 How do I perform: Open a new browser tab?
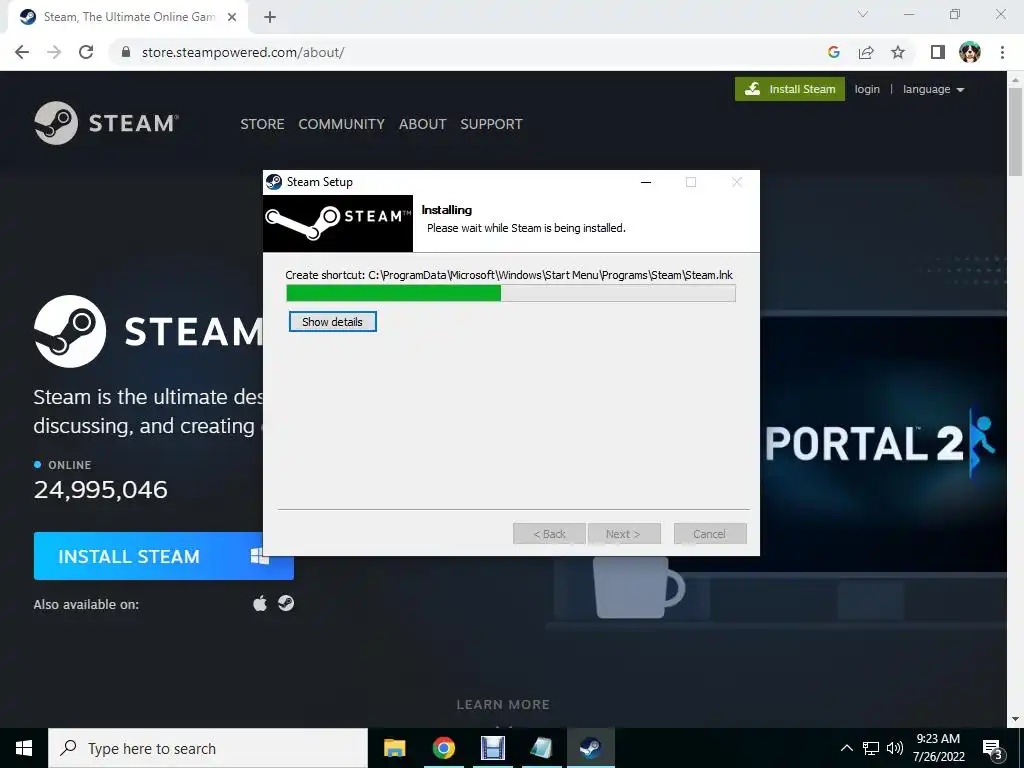(x=270, y=17)
